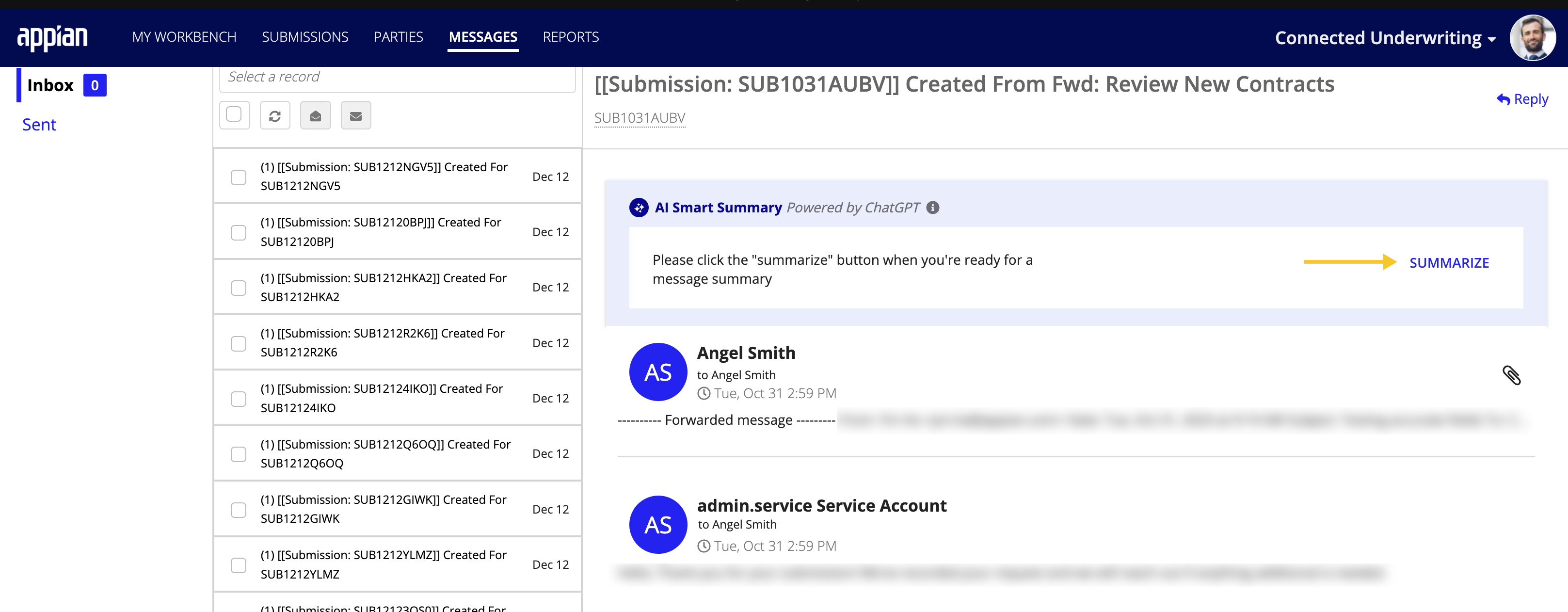Open the Sent folder

click(39, 125)
